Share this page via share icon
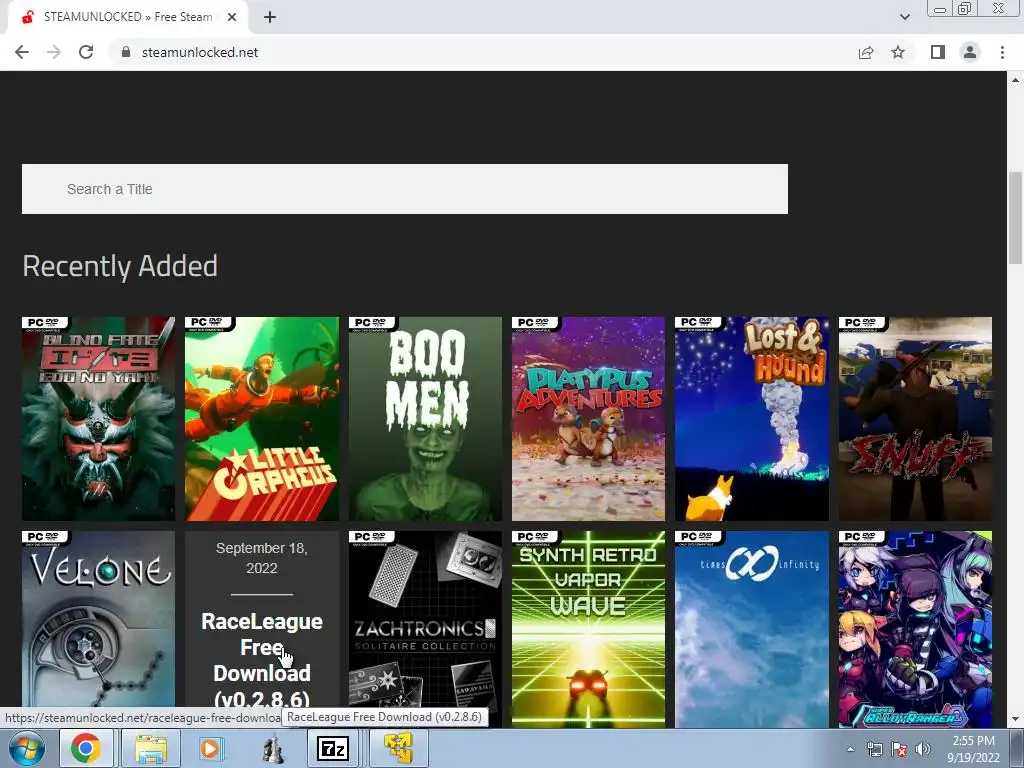This screenshot has height=768, width=1024. (866, 52)
